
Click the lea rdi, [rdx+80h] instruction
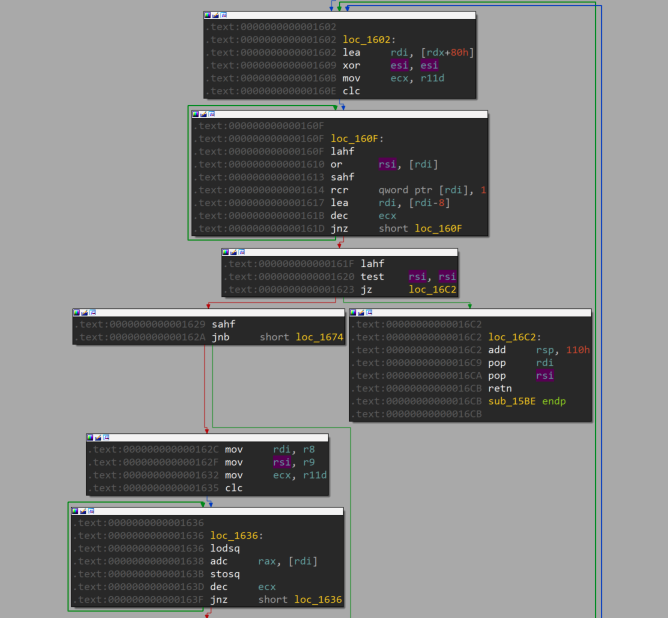408,52
